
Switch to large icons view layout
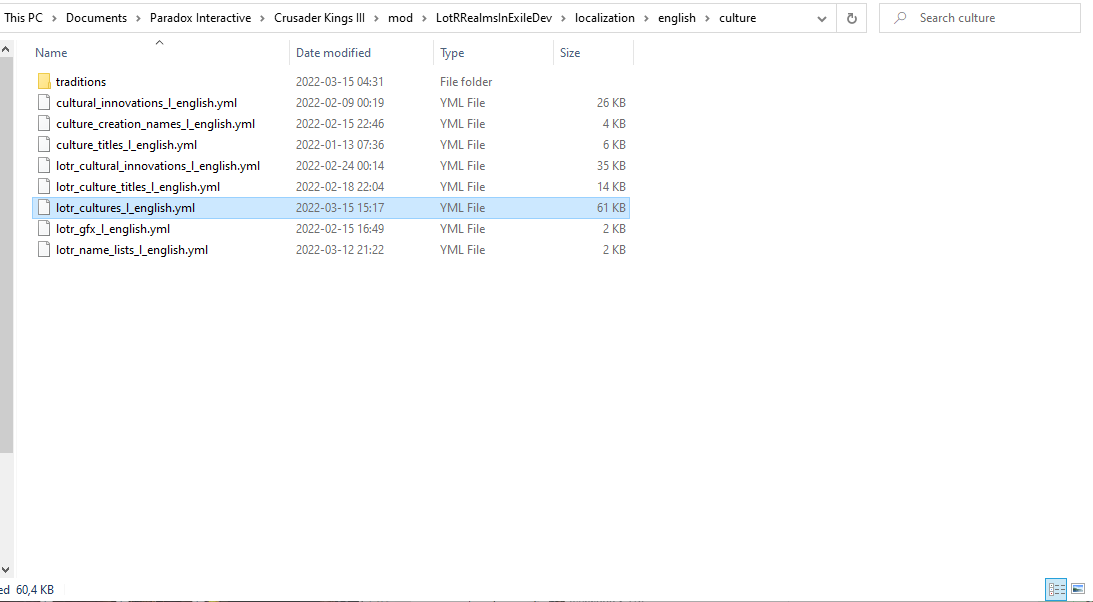pos(1078,589)
